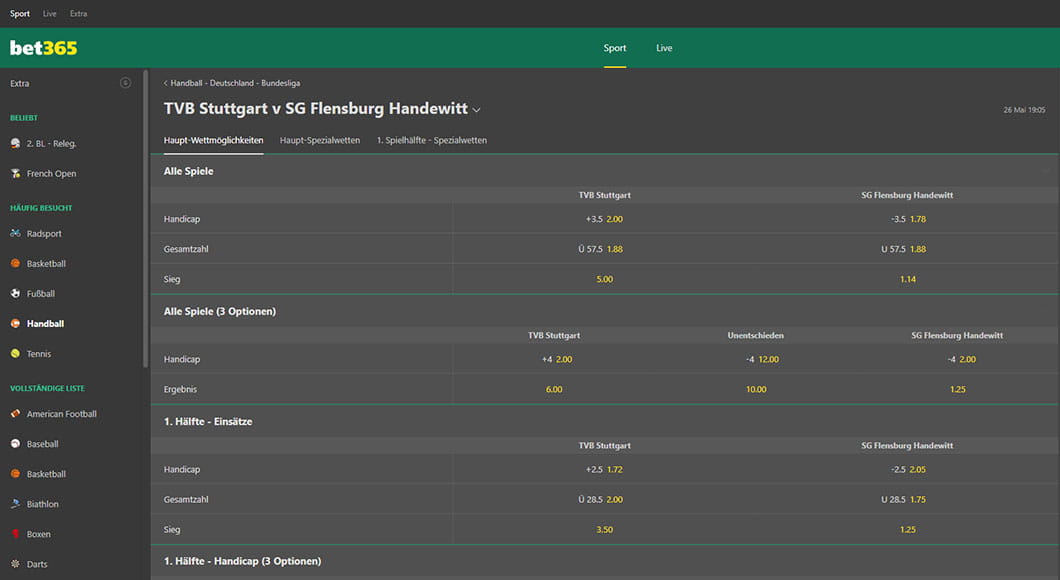Pick Flensburg Sieg odds 1.14

click(908, 279)
